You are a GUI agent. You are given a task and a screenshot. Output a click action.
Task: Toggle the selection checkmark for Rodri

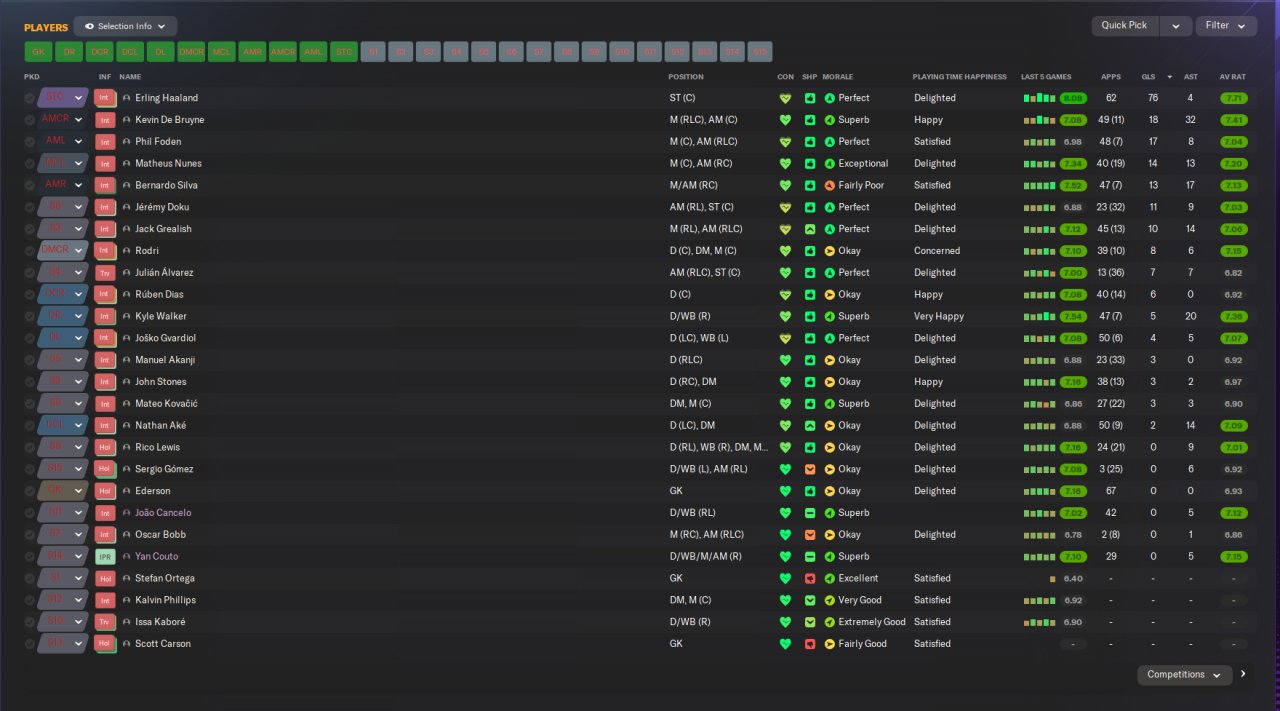(x=30, y=251)
